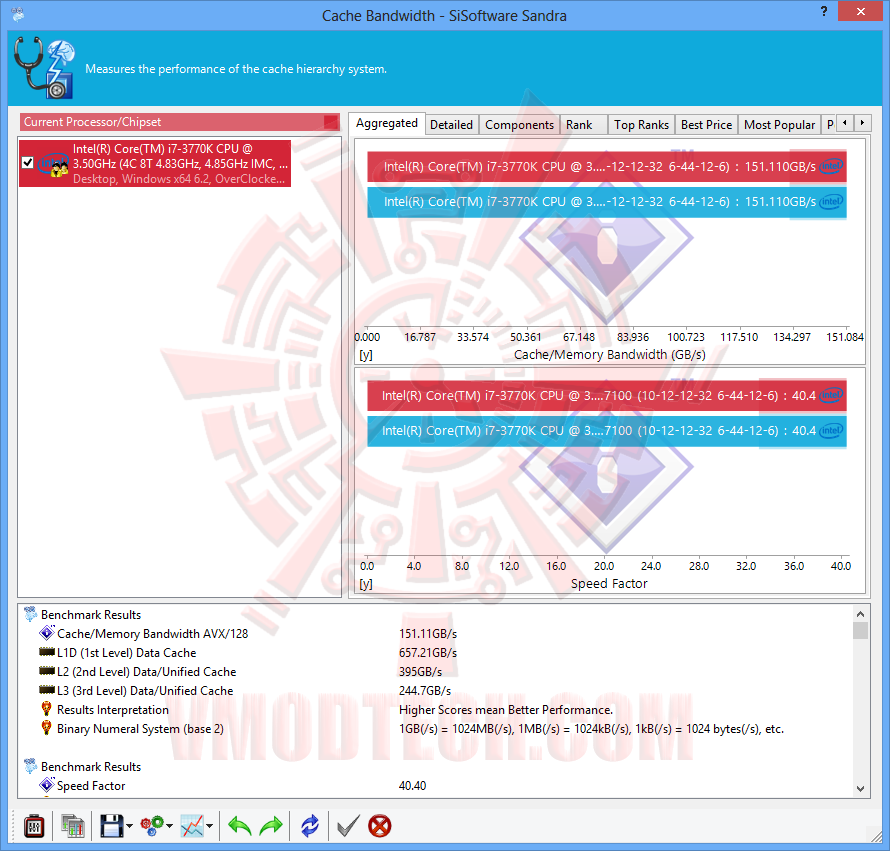This screenshot has height=851, width=890.
Task: Click the red 151.110GB/s bandwidth bar
Action: point(607,167)
